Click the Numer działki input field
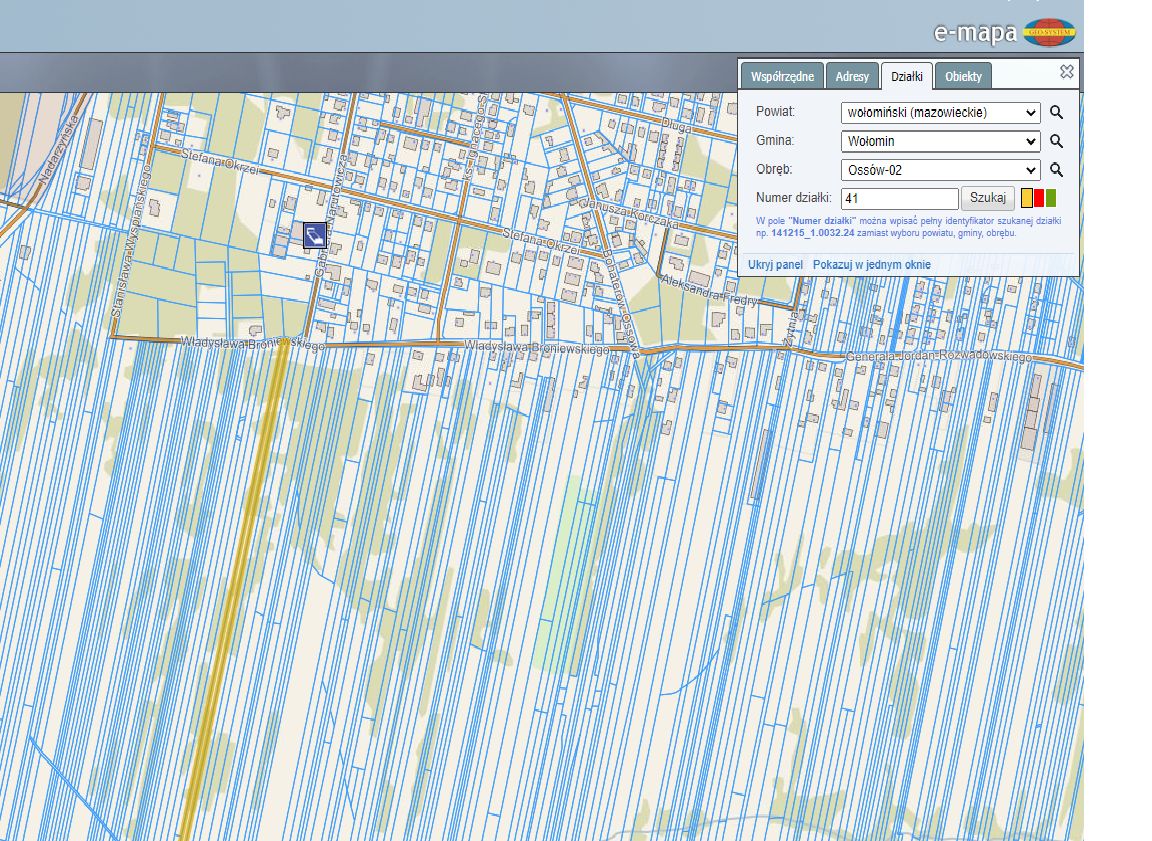The width and height of the screenshot is (1152, 841). click(x=899, y=199)
